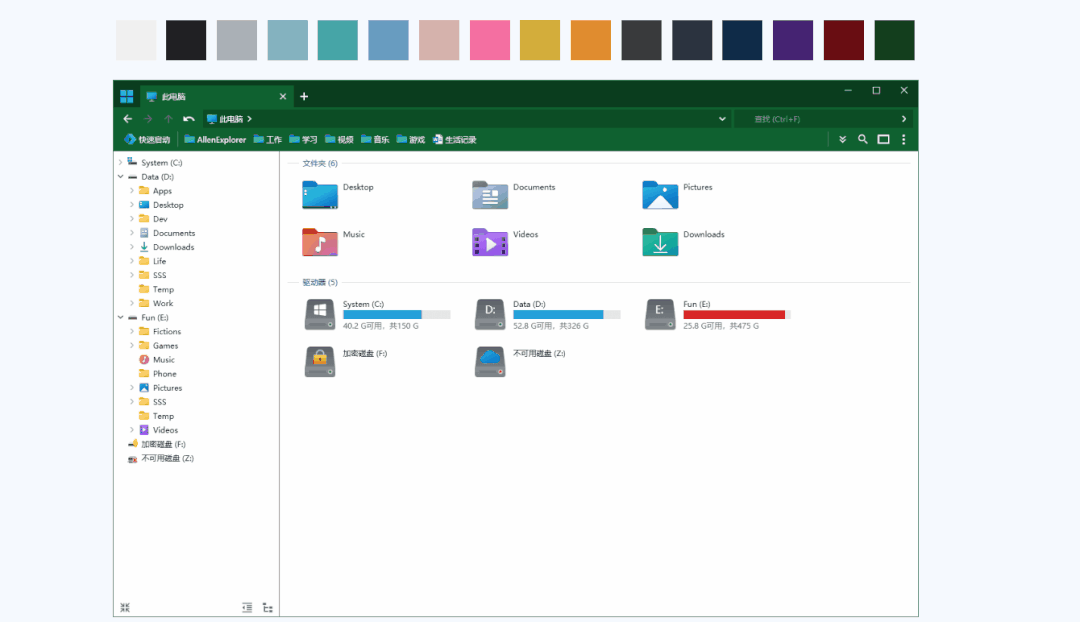Expand the Dev folder node
Image resolution: width=1080 pixels, height=622 pixels.
(x=132, y=219)
